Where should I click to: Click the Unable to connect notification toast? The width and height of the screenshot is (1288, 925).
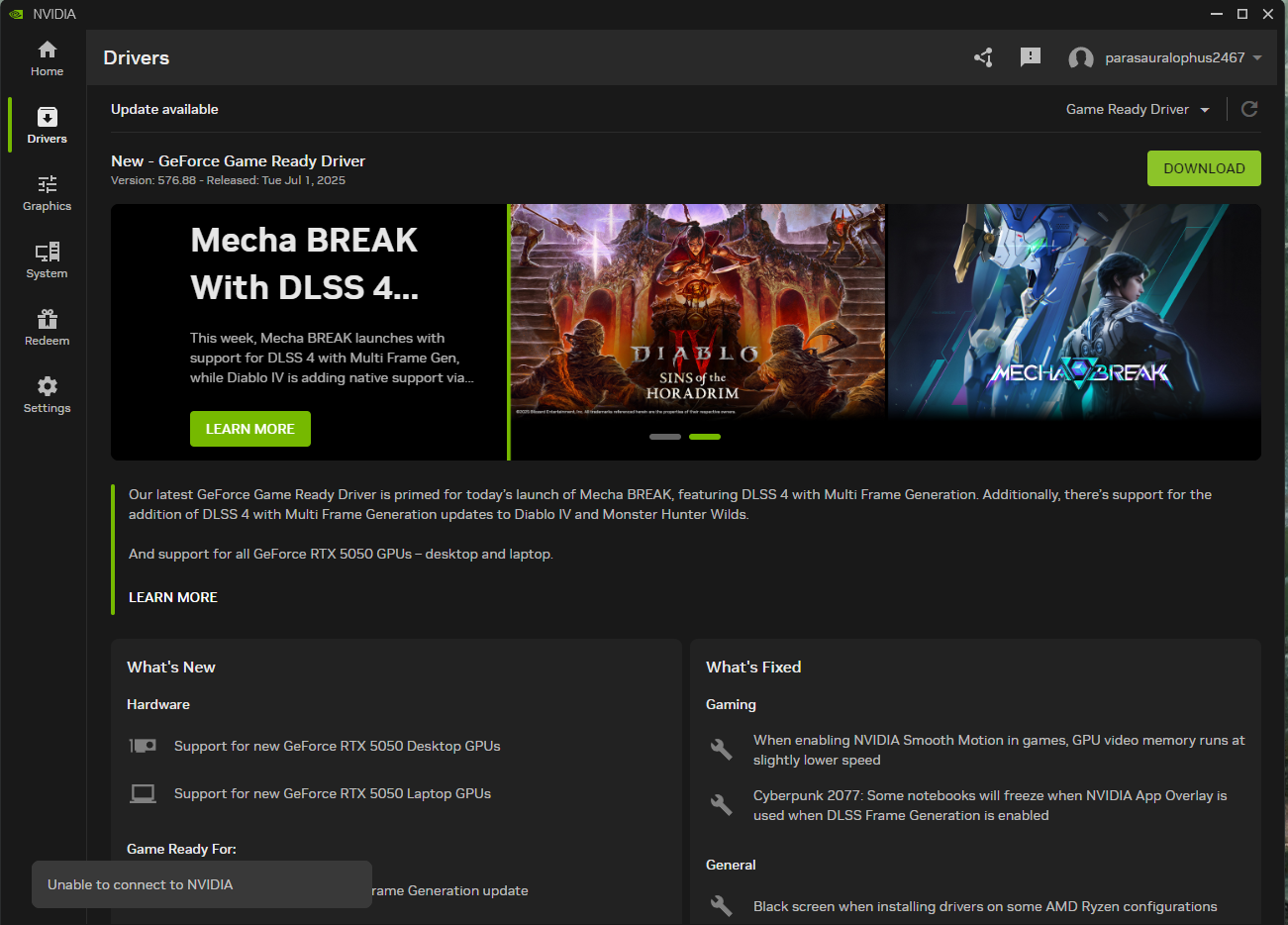(x=202, y=884)
